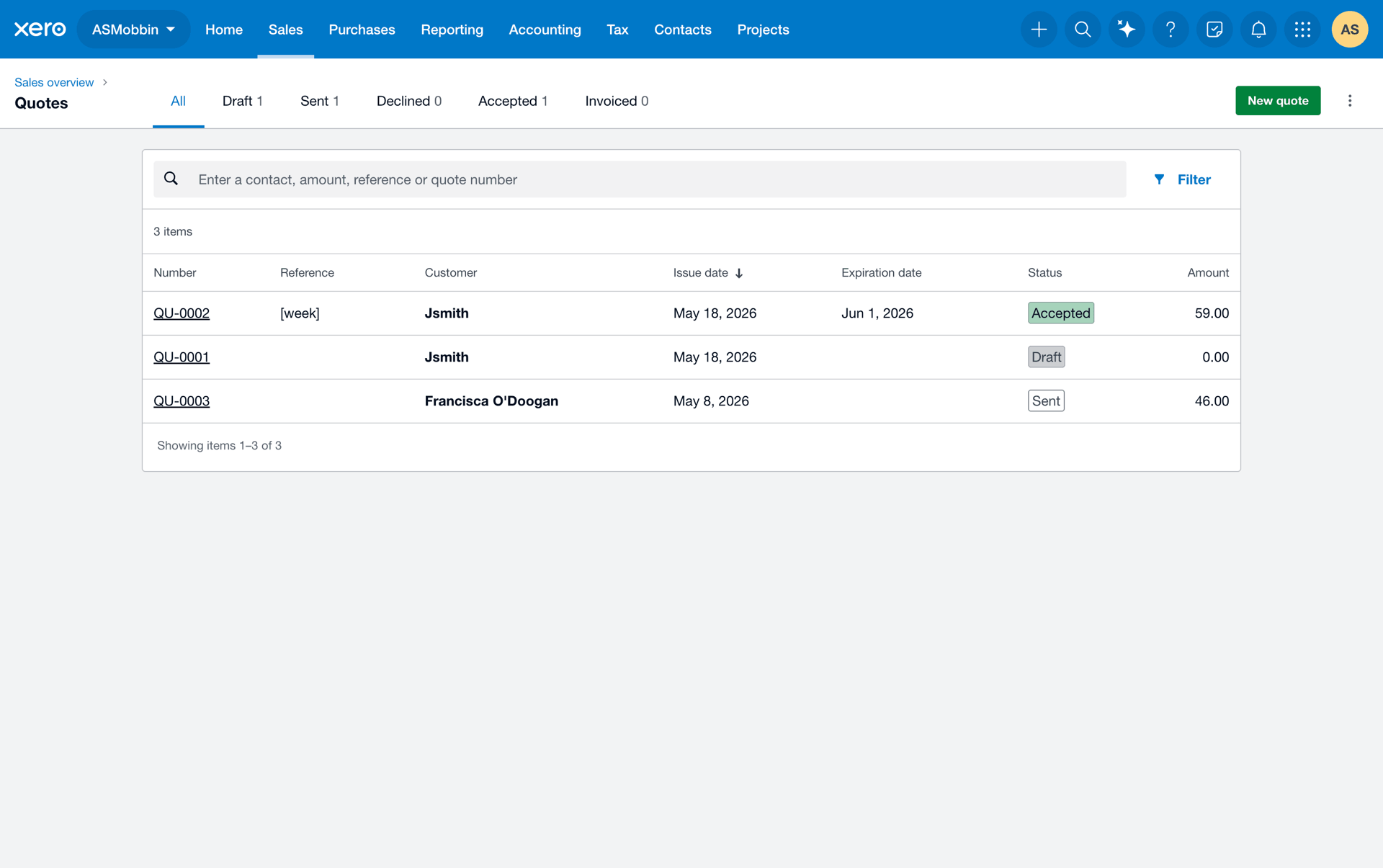Viewport: 1383px width, 868px height.
Task: Click customer Francisca O'Doogan
Action: (491, 401)
